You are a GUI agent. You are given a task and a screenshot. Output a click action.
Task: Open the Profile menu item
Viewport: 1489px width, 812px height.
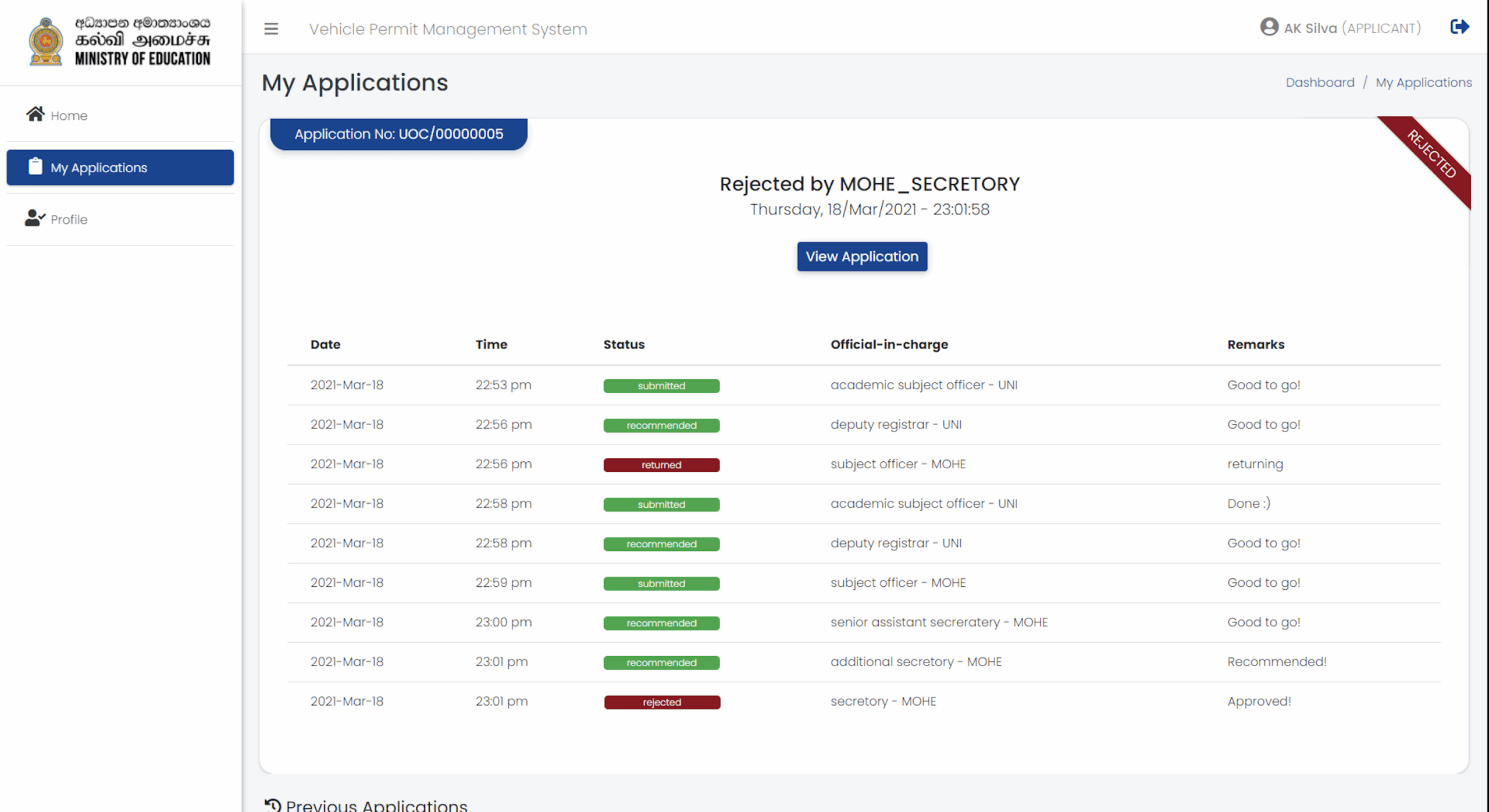click(x=69, y=220)
